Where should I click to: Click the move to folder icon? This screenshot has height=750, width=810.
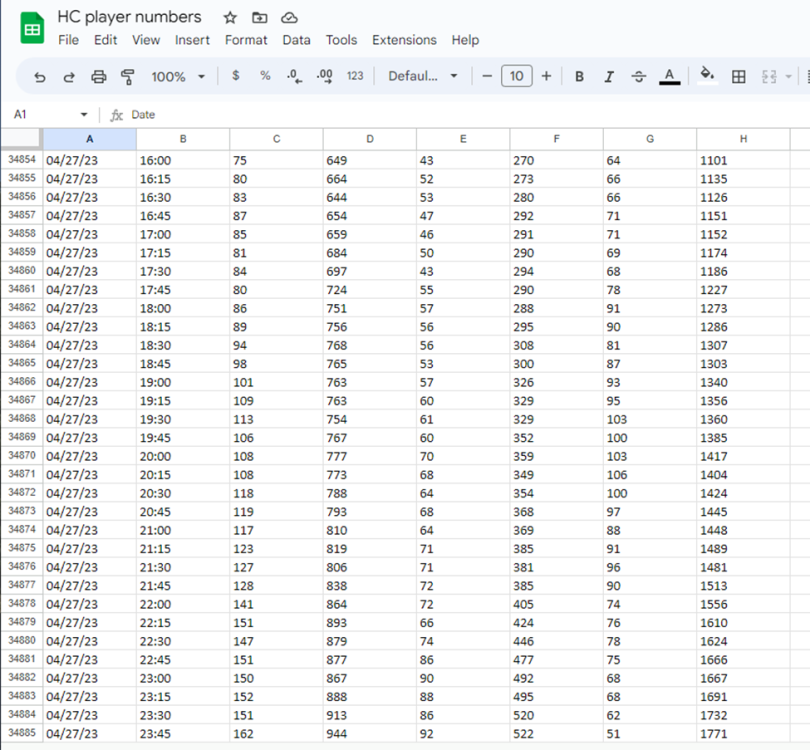[x=260, y=18]
